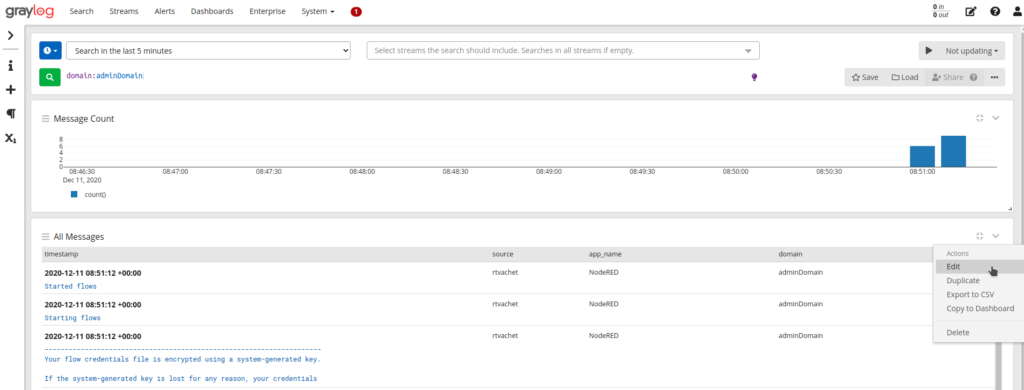The image size is (1024, 390).
Task: Open the 'Starting flows' message
Action: (72, 318)
